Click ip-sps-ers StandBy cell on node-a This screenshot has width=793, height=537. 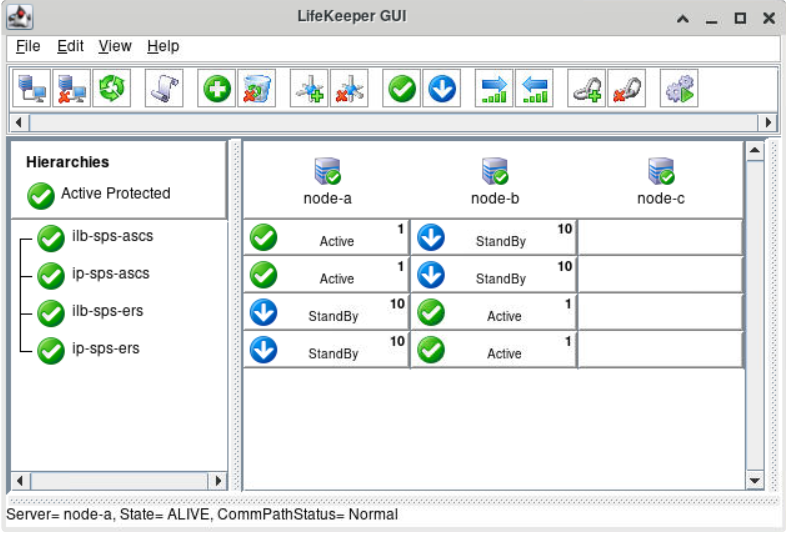point(326,349)
